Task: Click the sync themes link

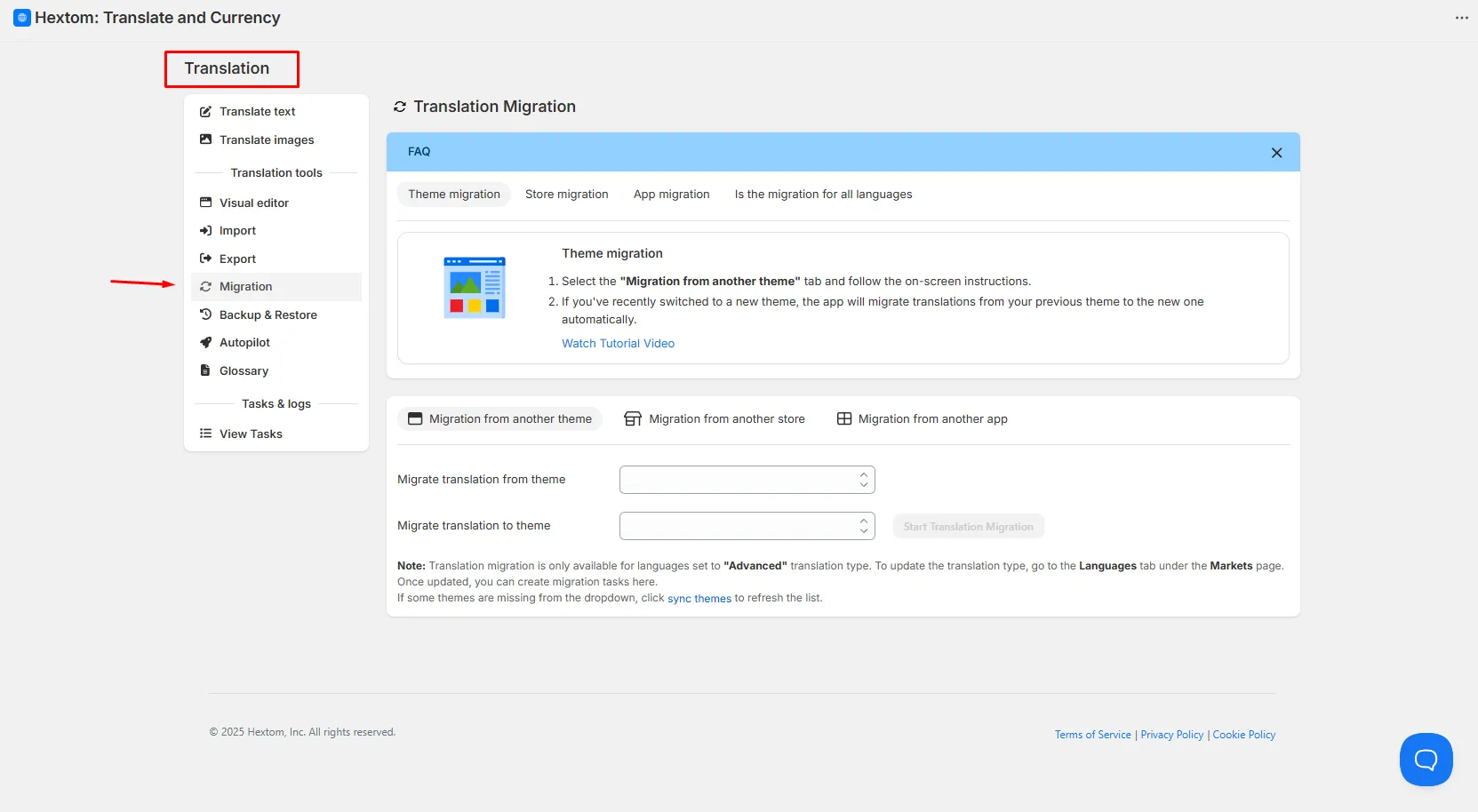Action: [699, 599]
